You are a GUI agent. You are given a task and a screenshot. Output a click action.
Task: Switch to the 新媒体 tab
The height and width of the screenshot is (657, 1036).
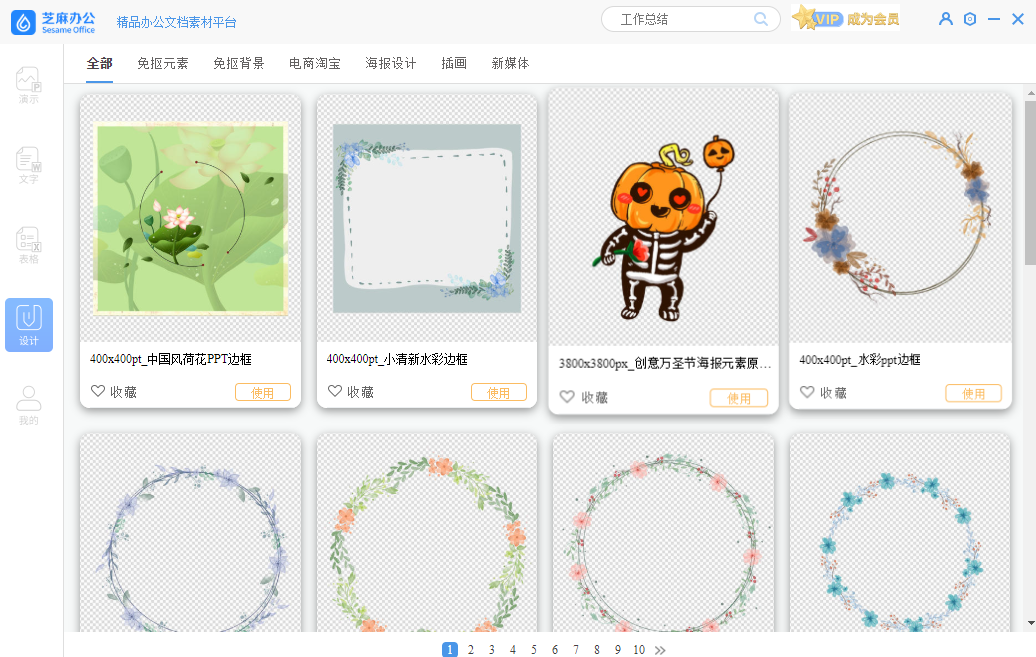(x=510, y=63)
